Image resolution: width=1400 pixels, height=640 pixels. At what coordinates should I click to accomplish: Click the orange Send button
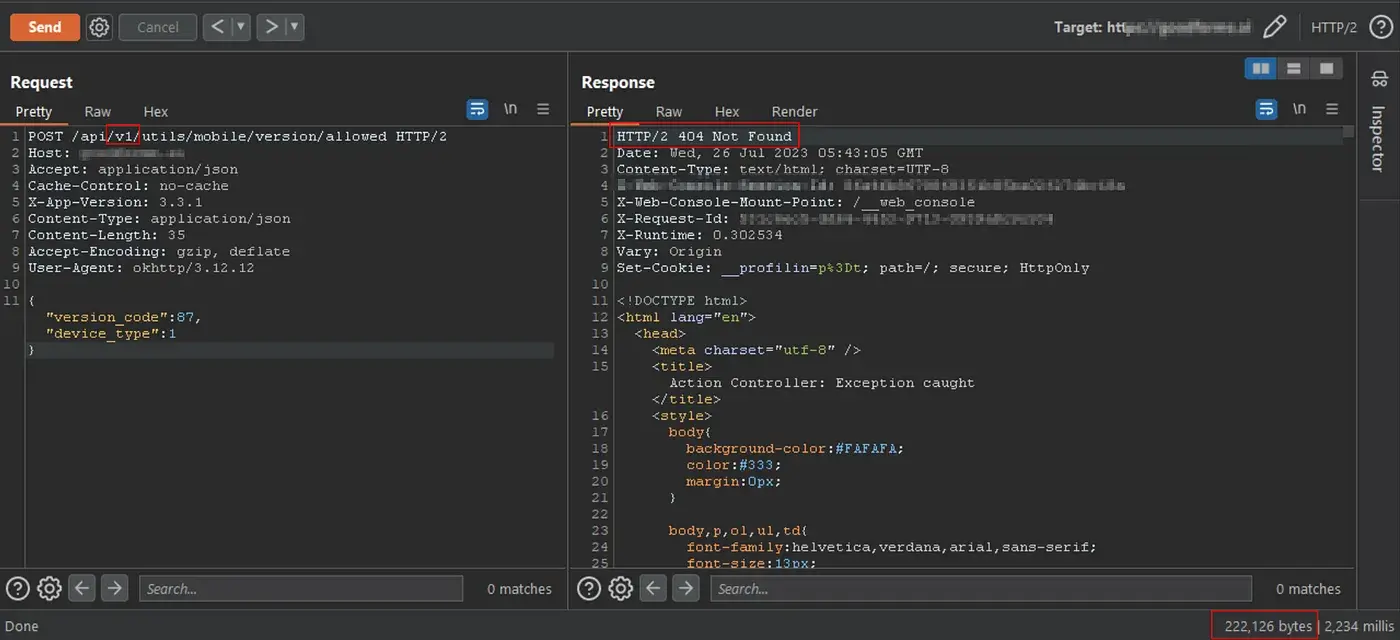pyautogui.click(x=44, y=27)
